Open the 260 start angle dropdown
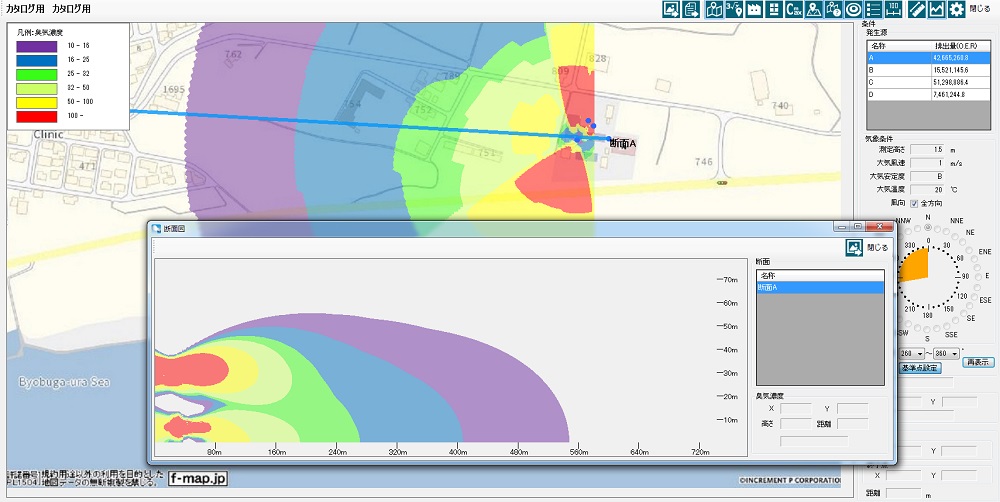 point(911,353)
